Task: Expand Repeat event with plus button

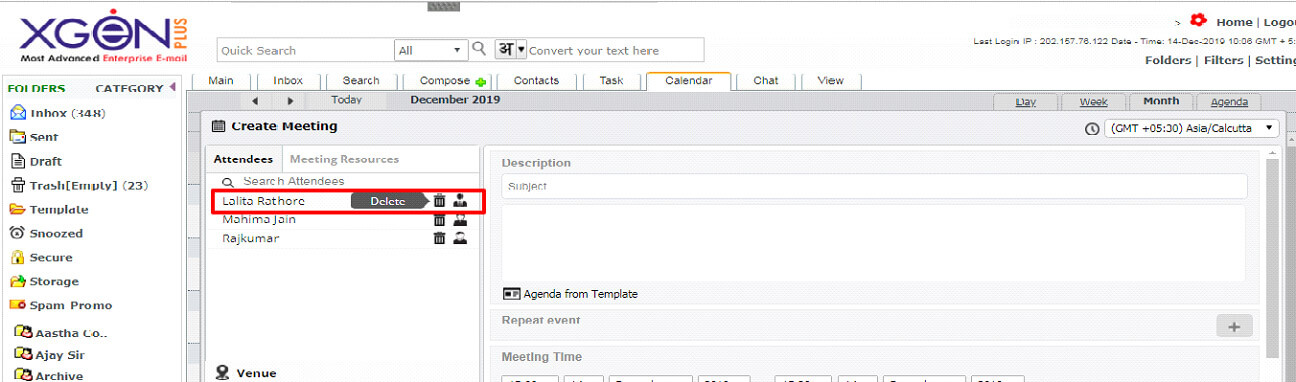Action: (x=1233, y=326)
